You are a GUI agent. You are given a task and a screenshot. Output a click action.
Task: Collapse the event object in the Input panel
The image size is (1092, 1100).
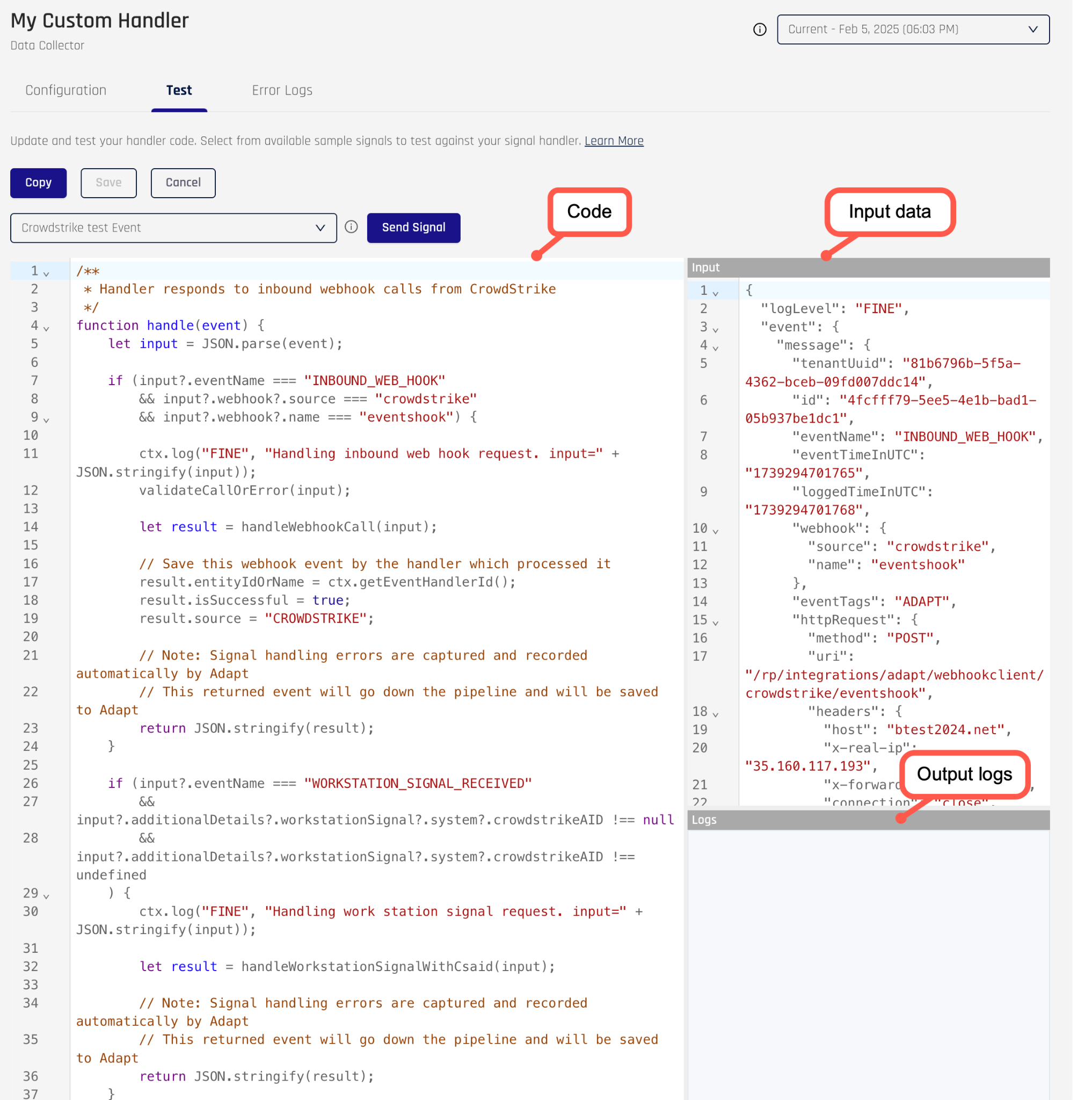(x=716, y=329)
